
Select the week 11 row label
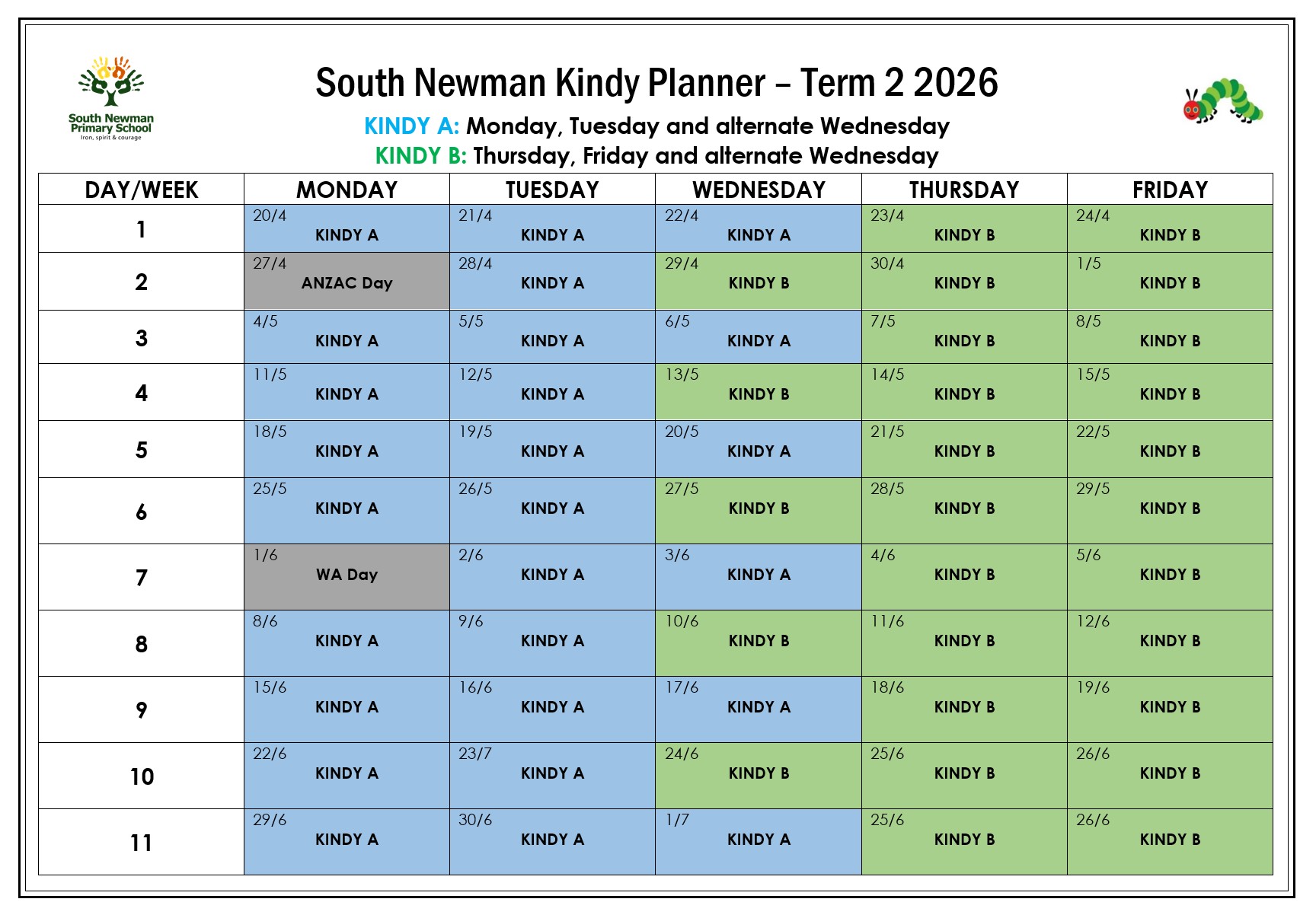click(142, 843)
